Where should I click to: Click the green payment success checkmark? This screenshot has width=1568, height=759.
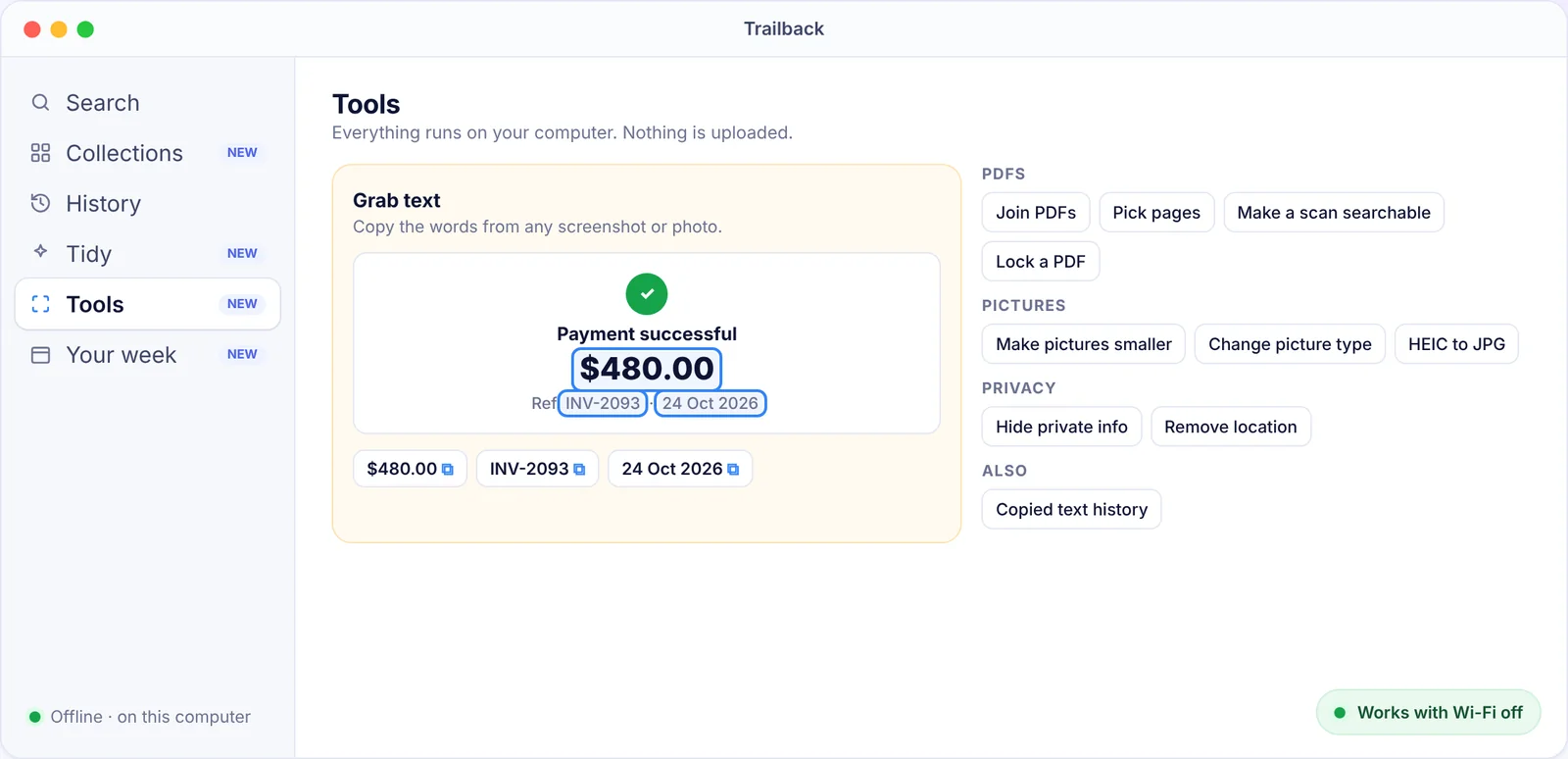coord(647,293)
